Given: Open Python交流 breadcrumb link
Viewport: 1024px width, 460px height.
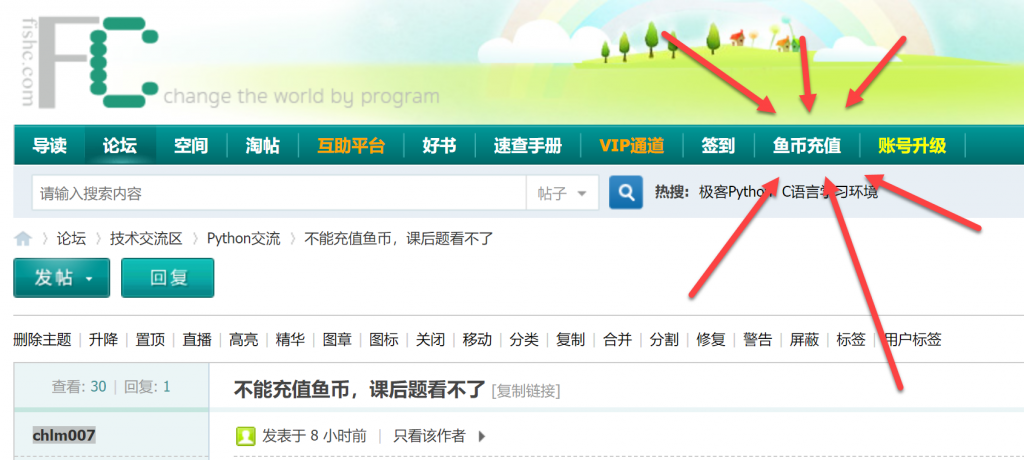Looking at the screenshot, I should point(244,239).
